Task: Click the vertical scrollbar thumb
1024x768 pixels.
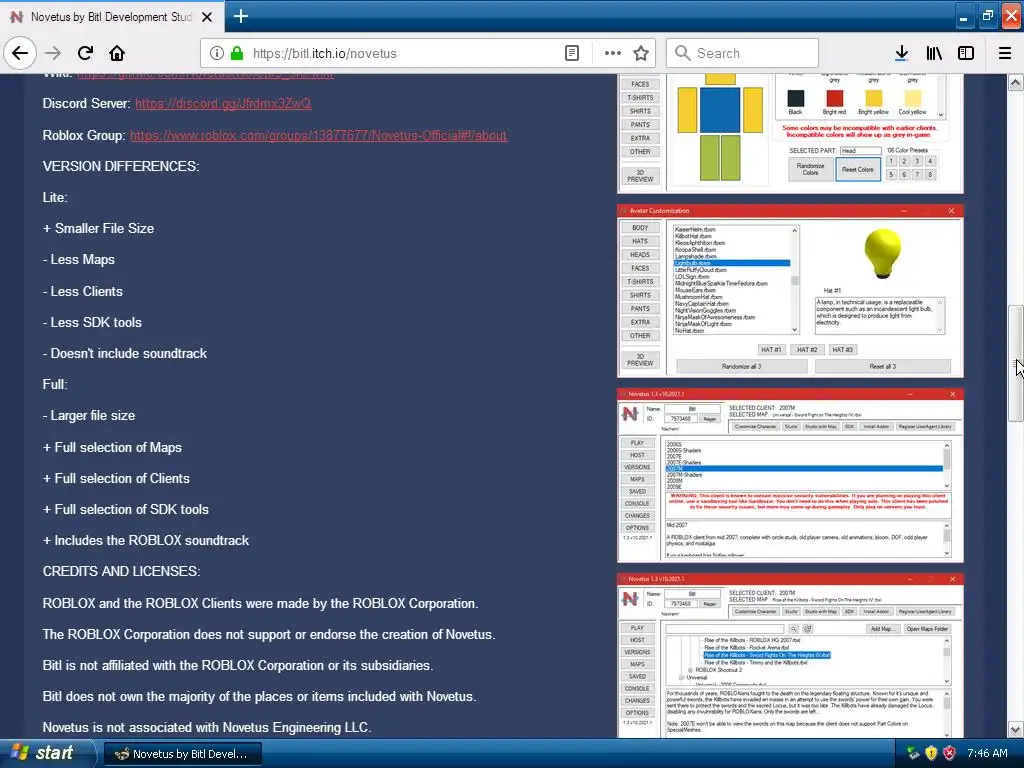Action: [x=1016, y=363]
